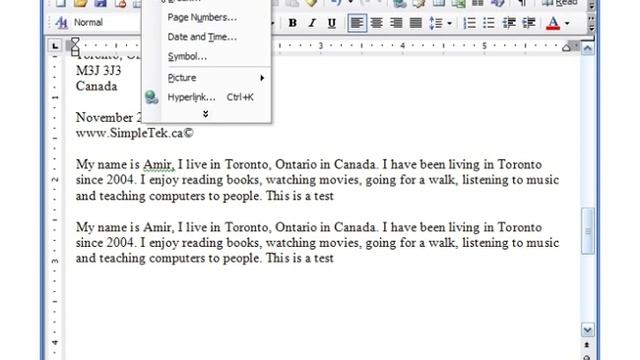This screenshot has height=360, width=640.
Task: Open the font color dropdown arrow
Action: click(x=567, y=23)
